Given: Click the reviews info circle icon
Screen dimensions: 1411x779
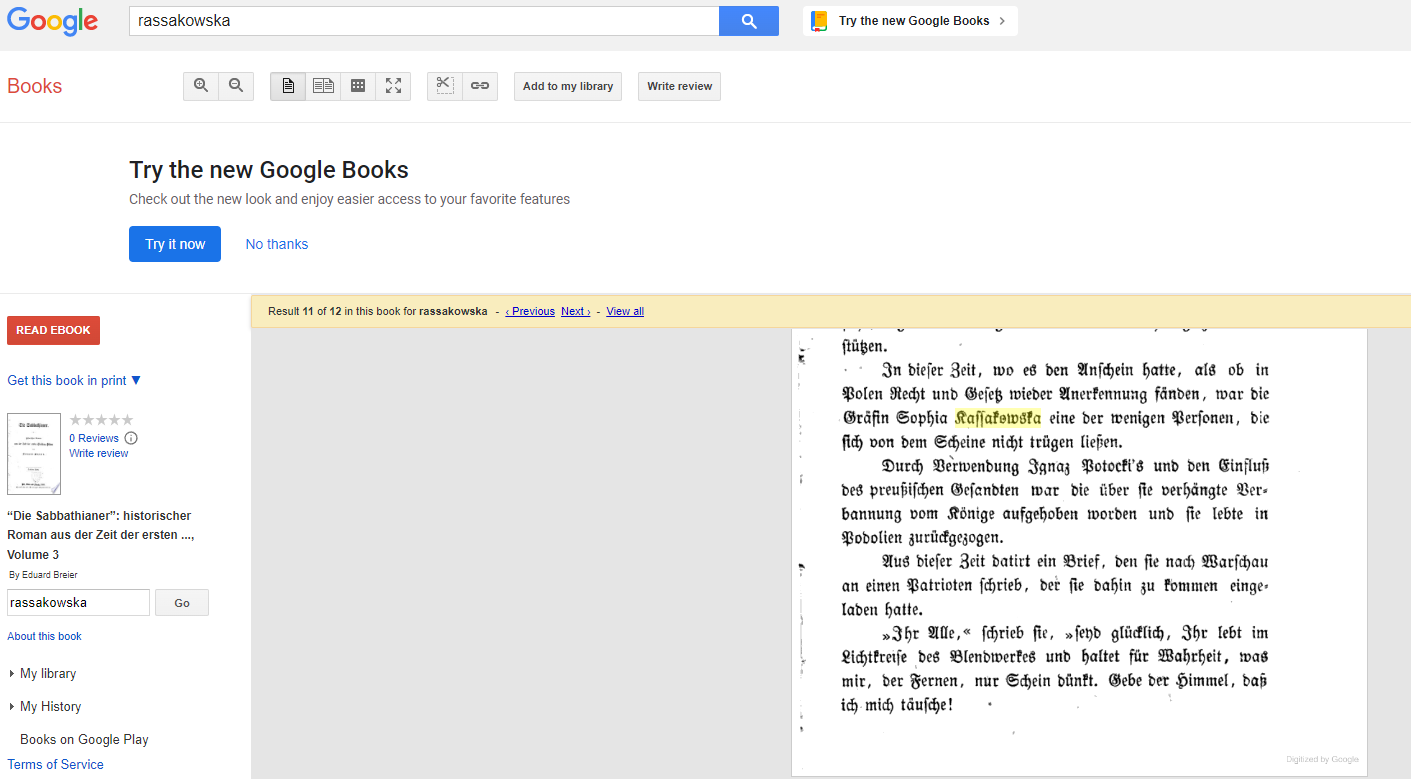Looking at the screenshot, I should point(131,438).
